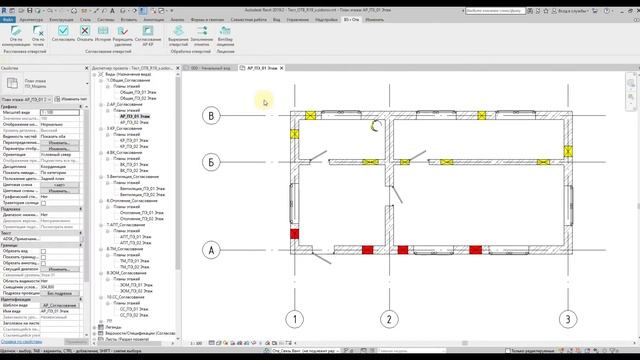Select the yellow opening at top-left on axis В
Viewport: 640px width, 360px height.
click(310, 116)
